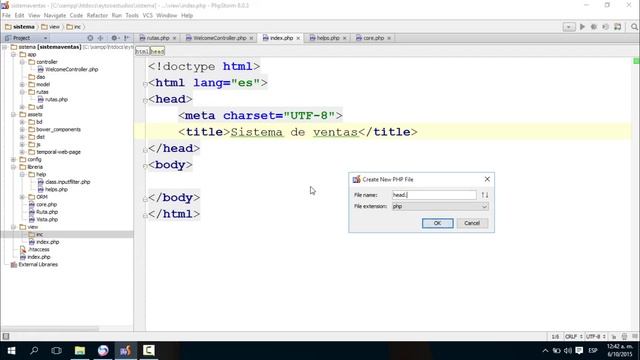640x360 pixels.
Task: Close the core.php editor tab
Action: [x=389, y=38]
